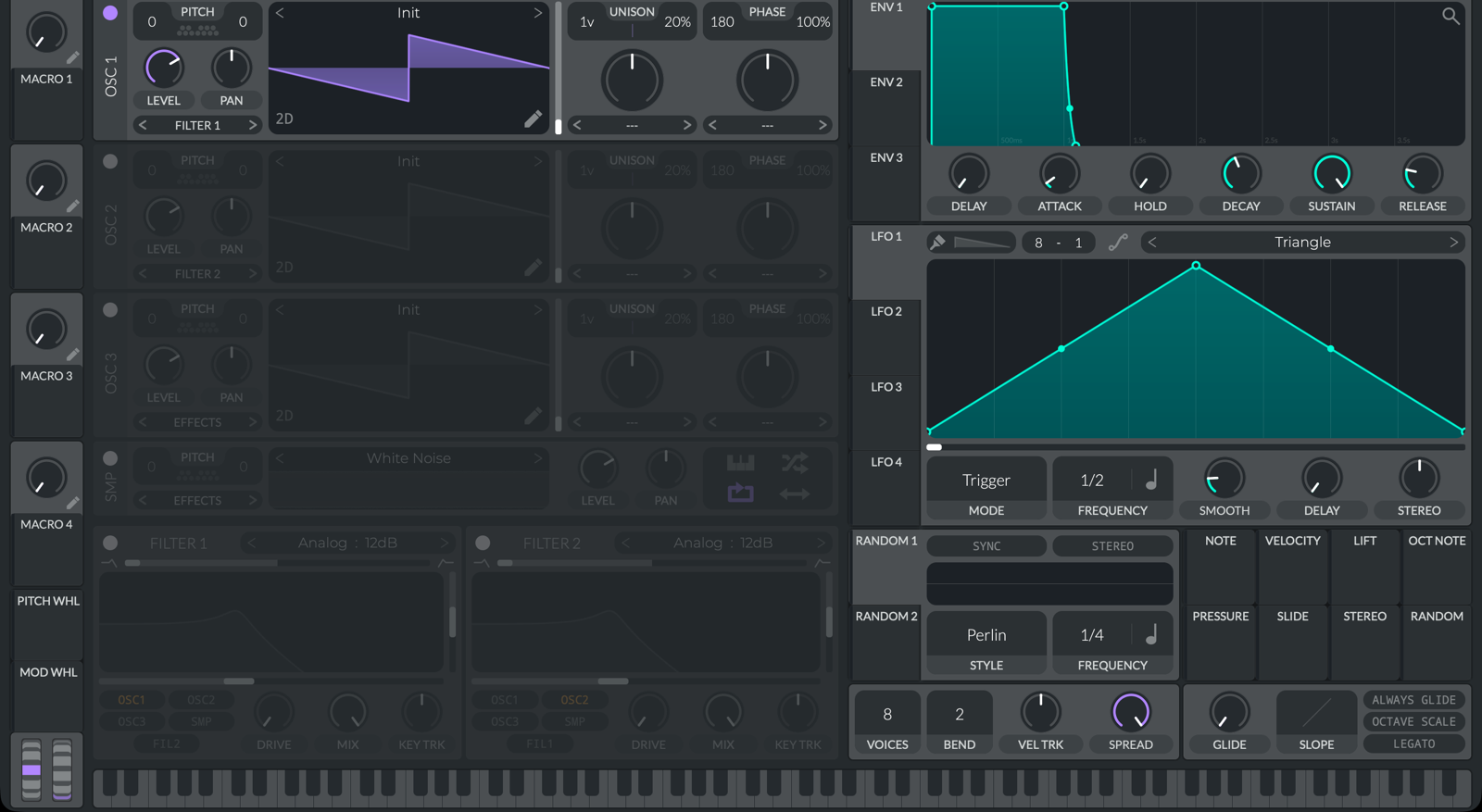Click the LFO grid size value field
Viewport: 1482px width, 812px height.
pyautogui.click(x=1058, y=243)
